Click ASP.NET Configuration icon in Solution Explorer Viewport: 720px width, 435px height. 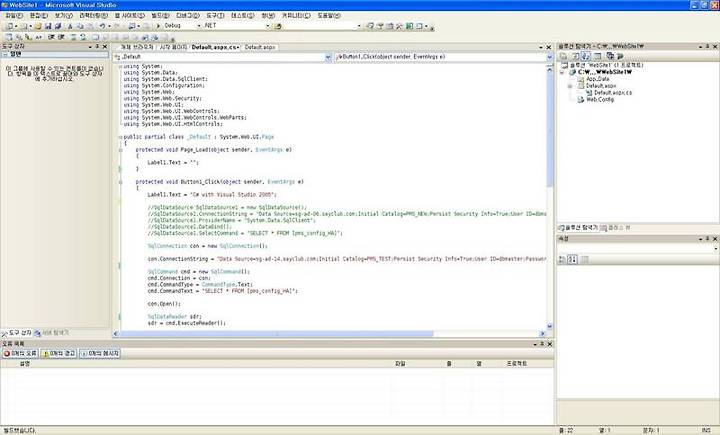click(x=620, y=56)
